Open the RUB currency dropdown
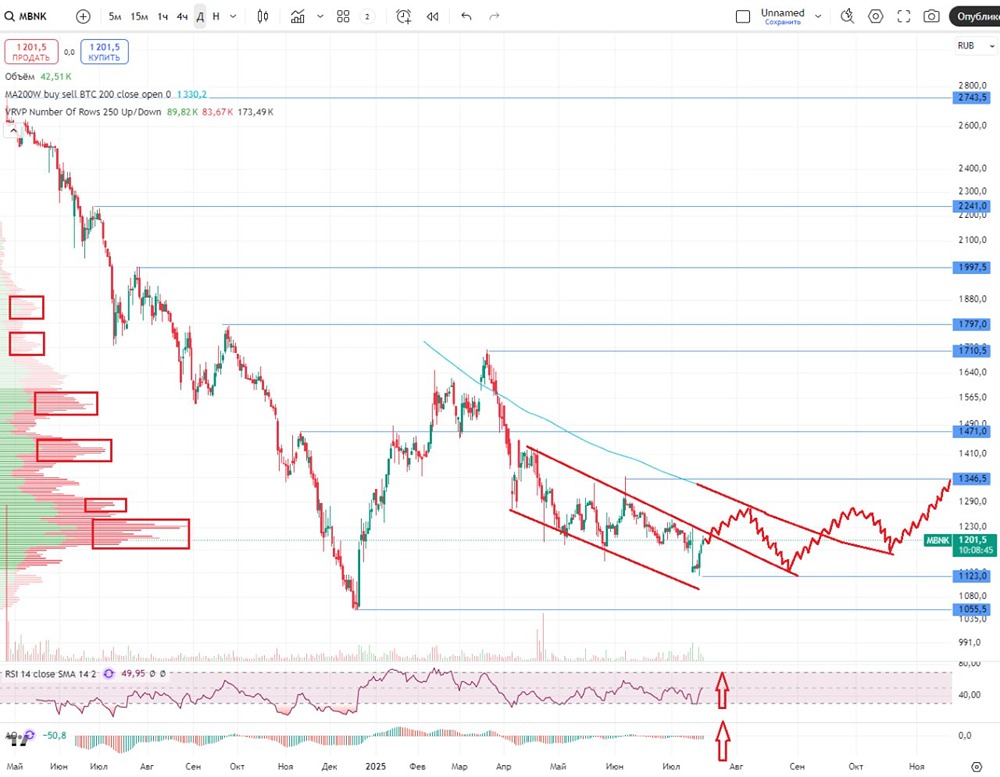 (x=970, y=46)
